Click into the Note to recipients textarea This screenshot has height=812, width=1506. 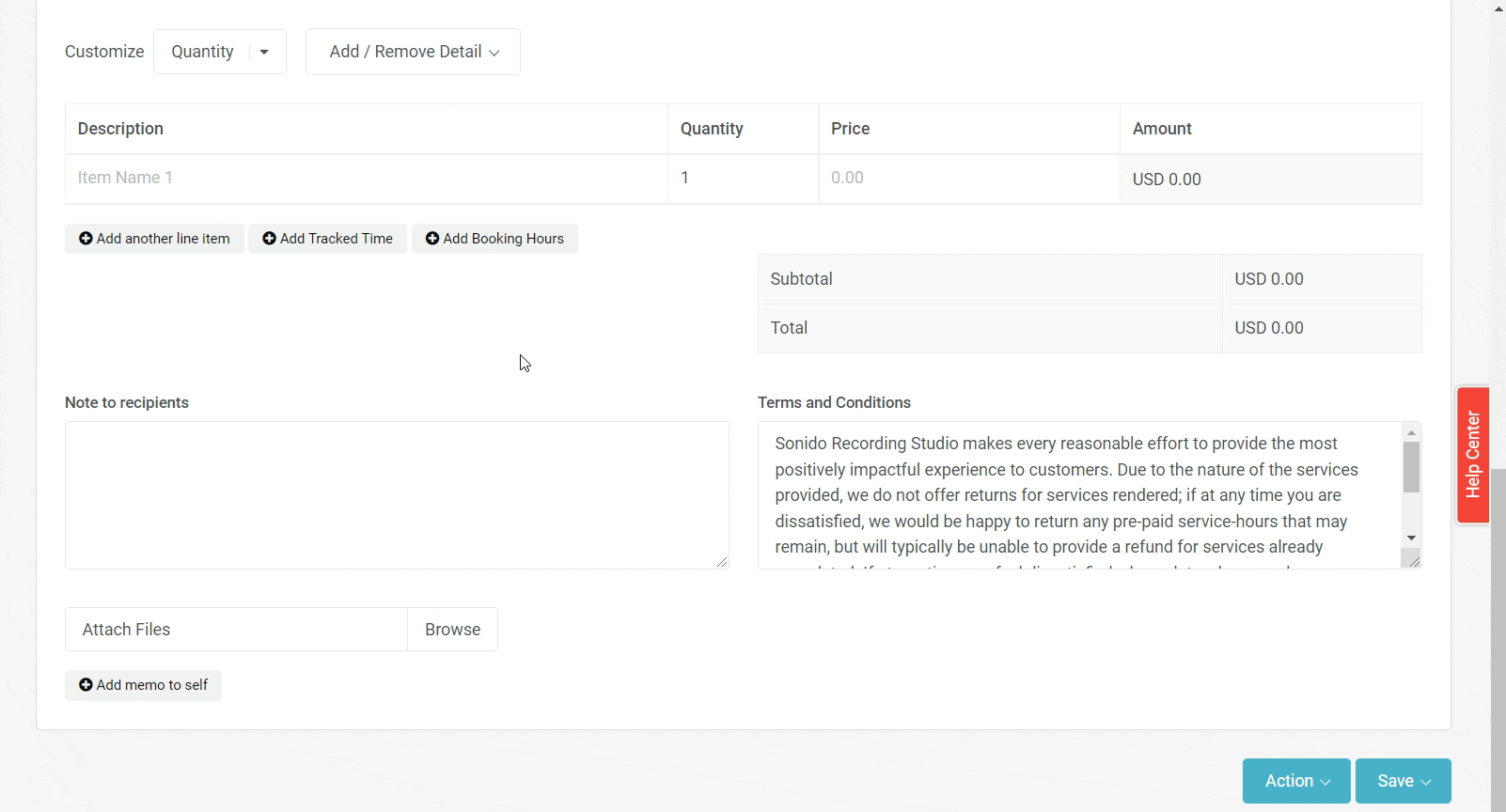pos(396,494)
